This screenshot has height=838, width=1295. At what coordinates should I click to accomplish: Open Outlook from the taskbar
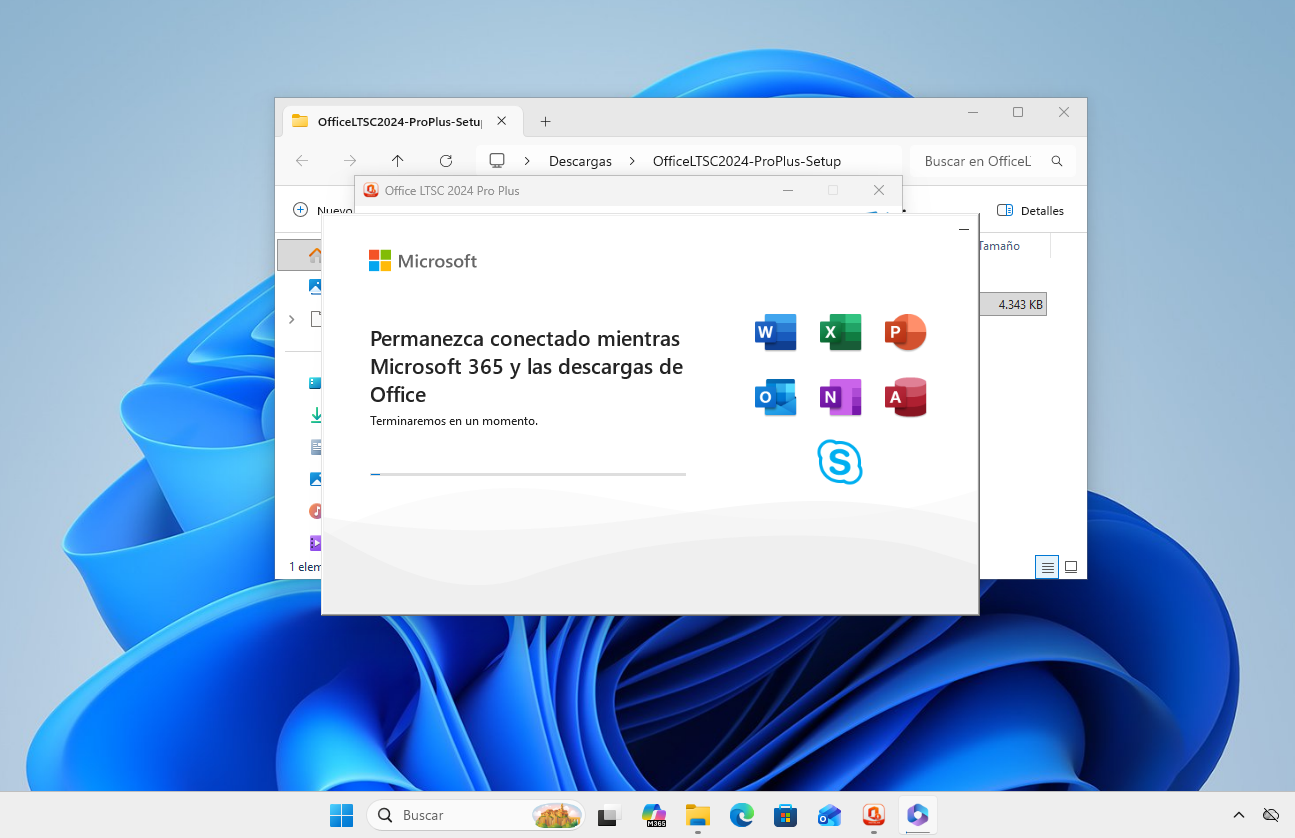pyautogui.click(x=829, y=815)
